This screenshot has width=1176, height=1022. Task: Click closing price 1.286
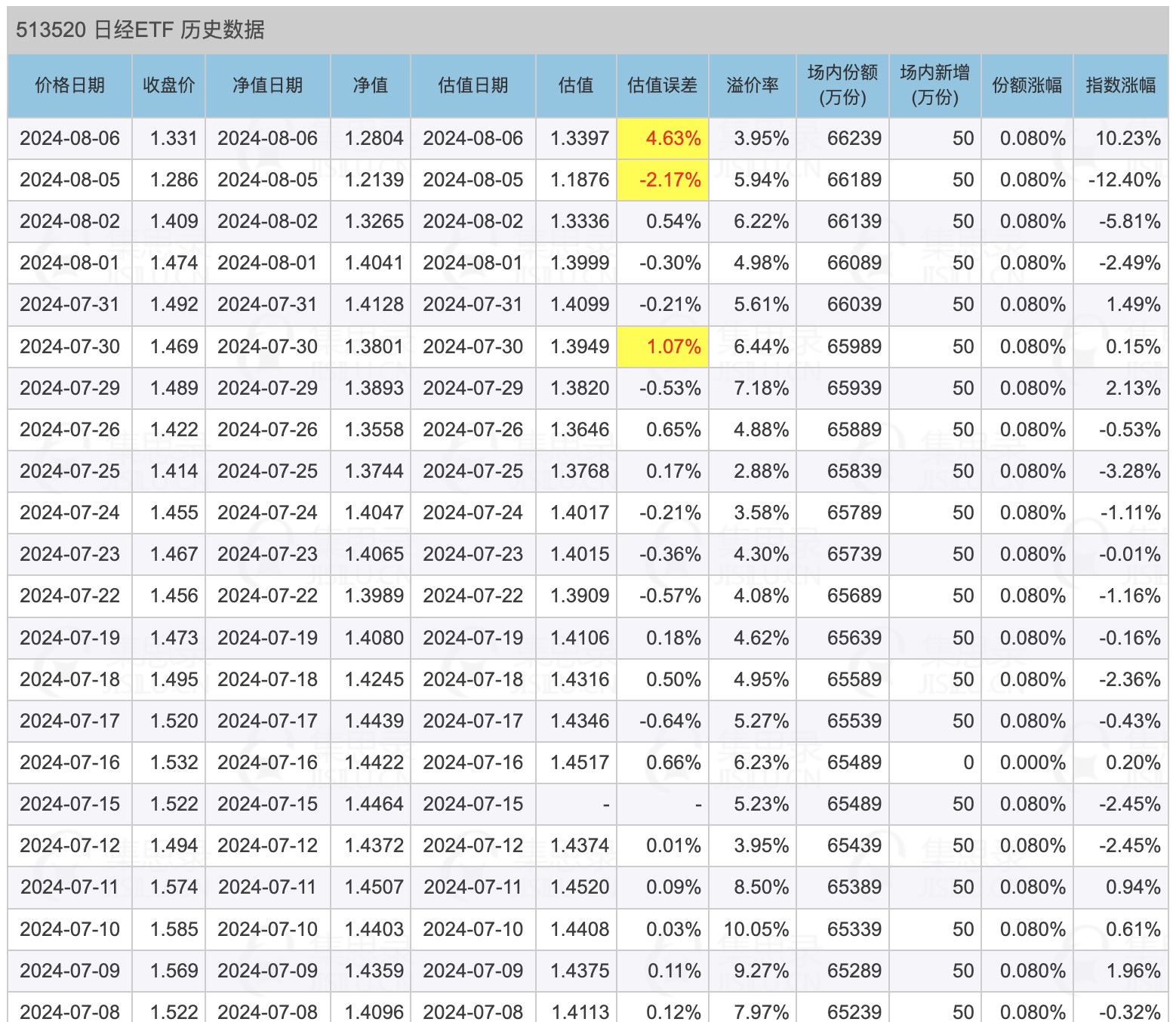pos(174,180)
